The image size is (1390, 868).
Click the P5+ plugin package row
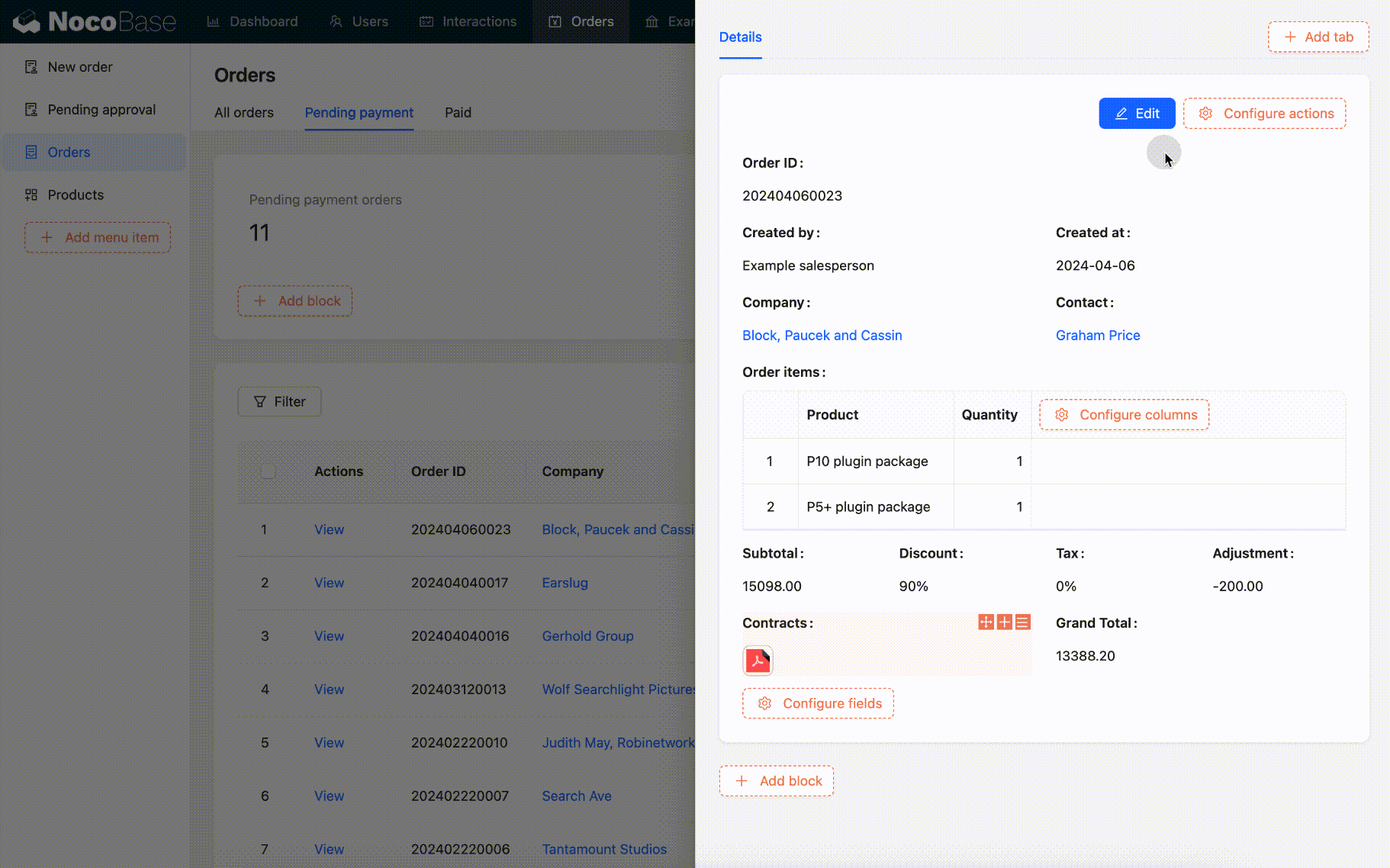pos(1044,507)
